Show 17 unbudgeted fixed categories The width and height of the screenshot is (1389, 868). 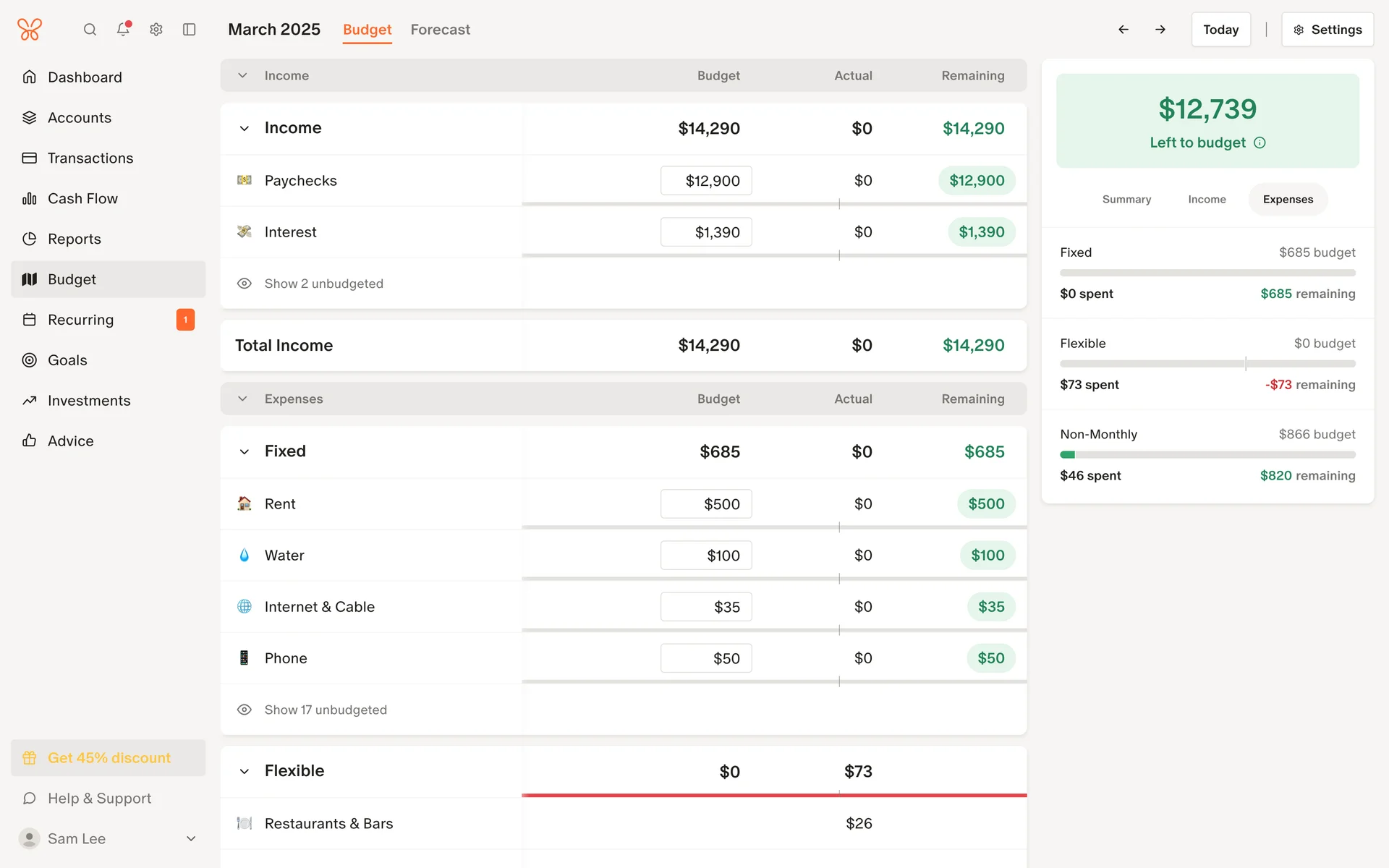(325, 710)
